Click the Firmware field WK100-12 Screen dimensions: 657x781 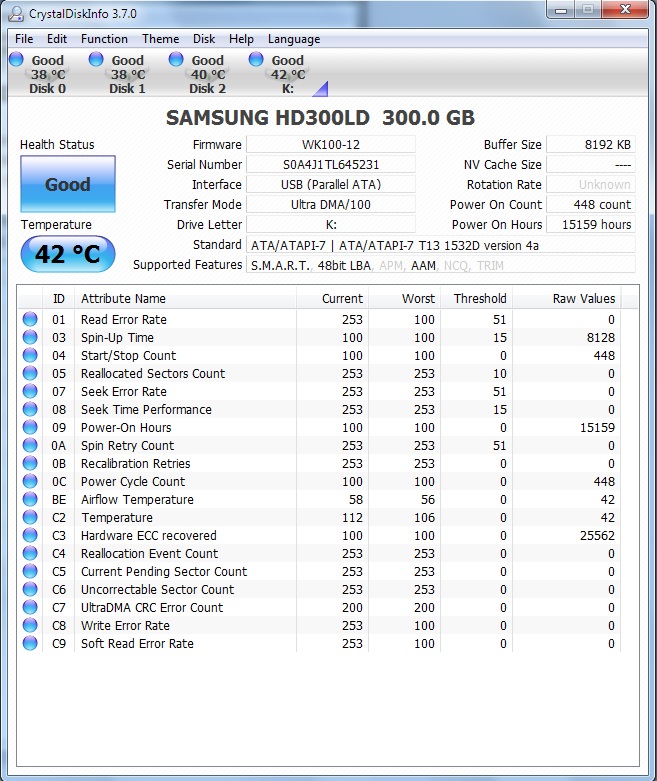tap(331, 144)
